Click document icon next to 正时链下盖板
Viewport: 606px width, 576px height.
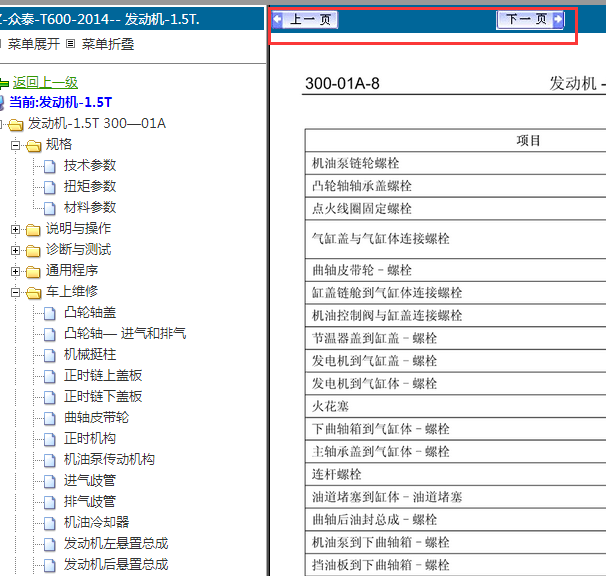pos(49,397)
